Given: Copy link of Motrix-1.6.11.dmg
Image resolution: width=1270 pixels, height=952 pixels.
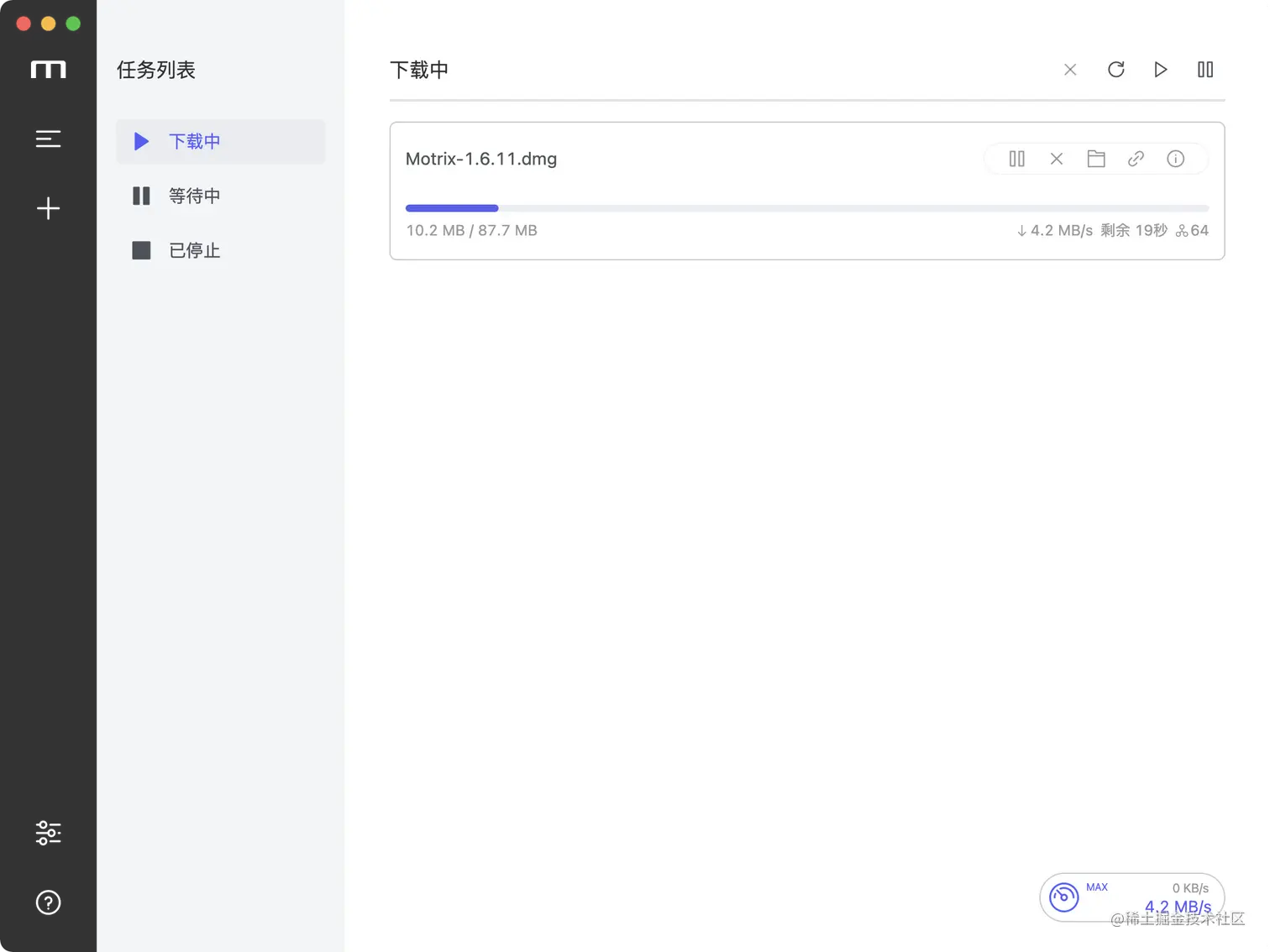Looking at the screenshot, I should pos(1136,159).
